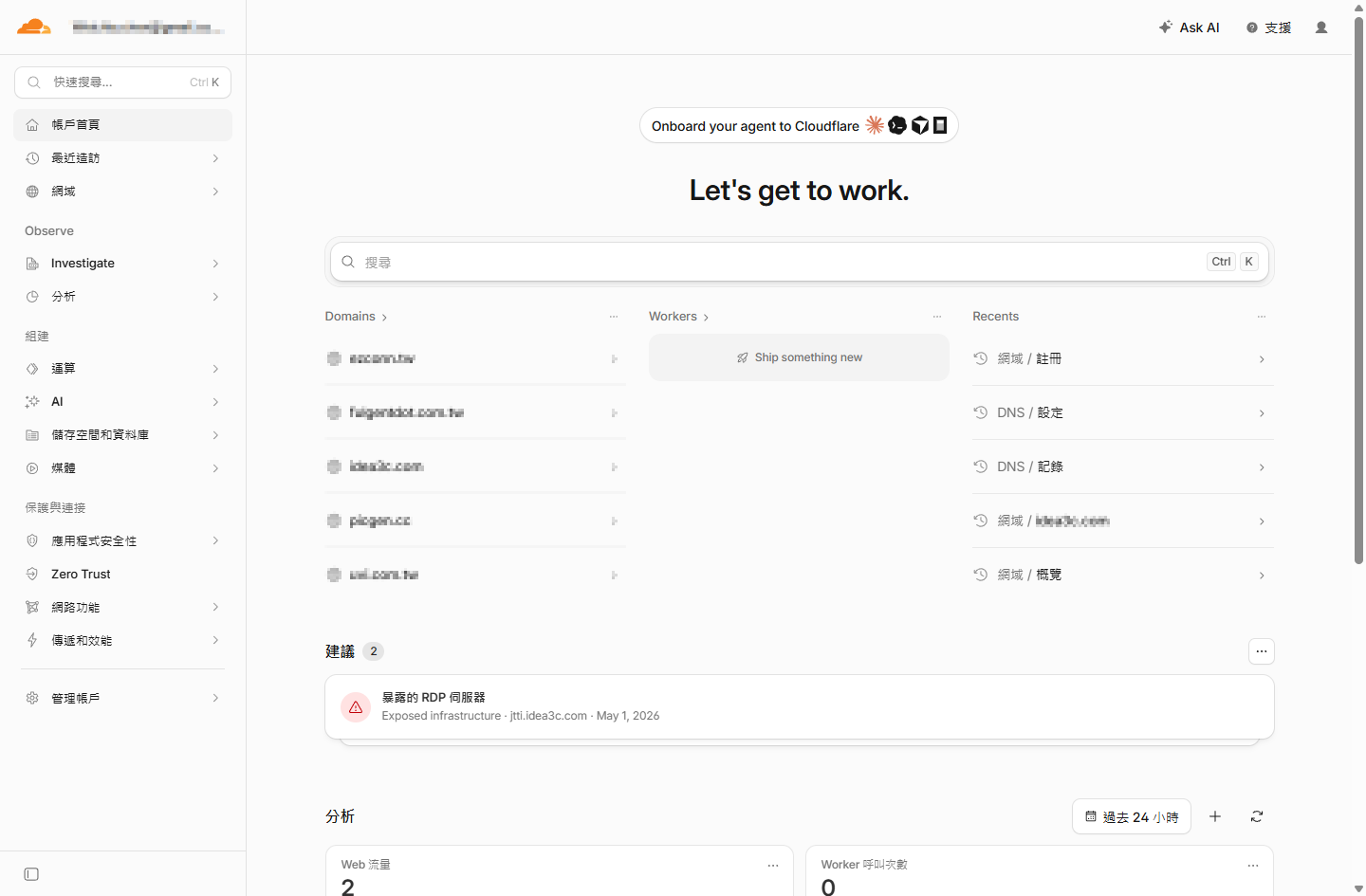
Task: Open the Ask AI assistant
Action: click(x=1190, y=27)
